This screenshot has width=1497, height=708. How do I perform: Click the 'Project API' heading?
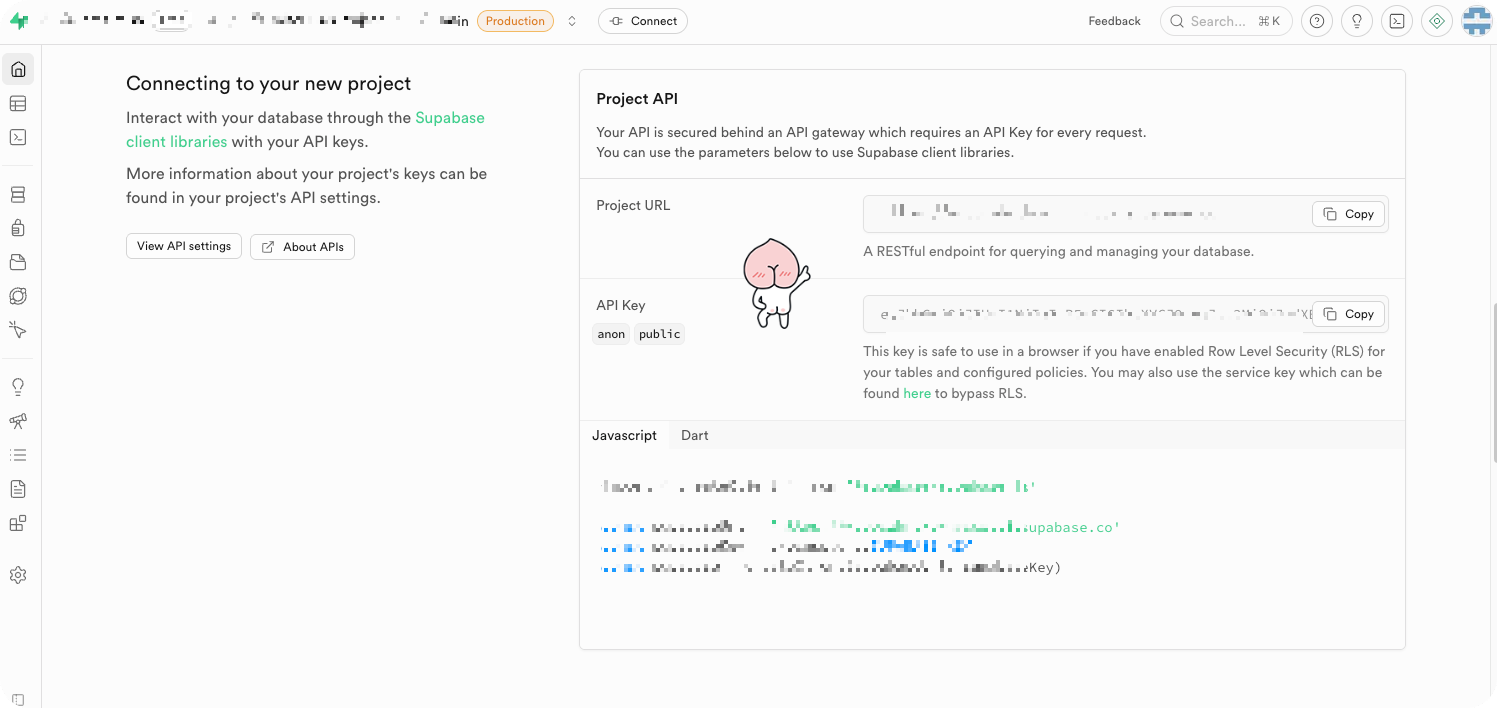[x=637, y=99]
